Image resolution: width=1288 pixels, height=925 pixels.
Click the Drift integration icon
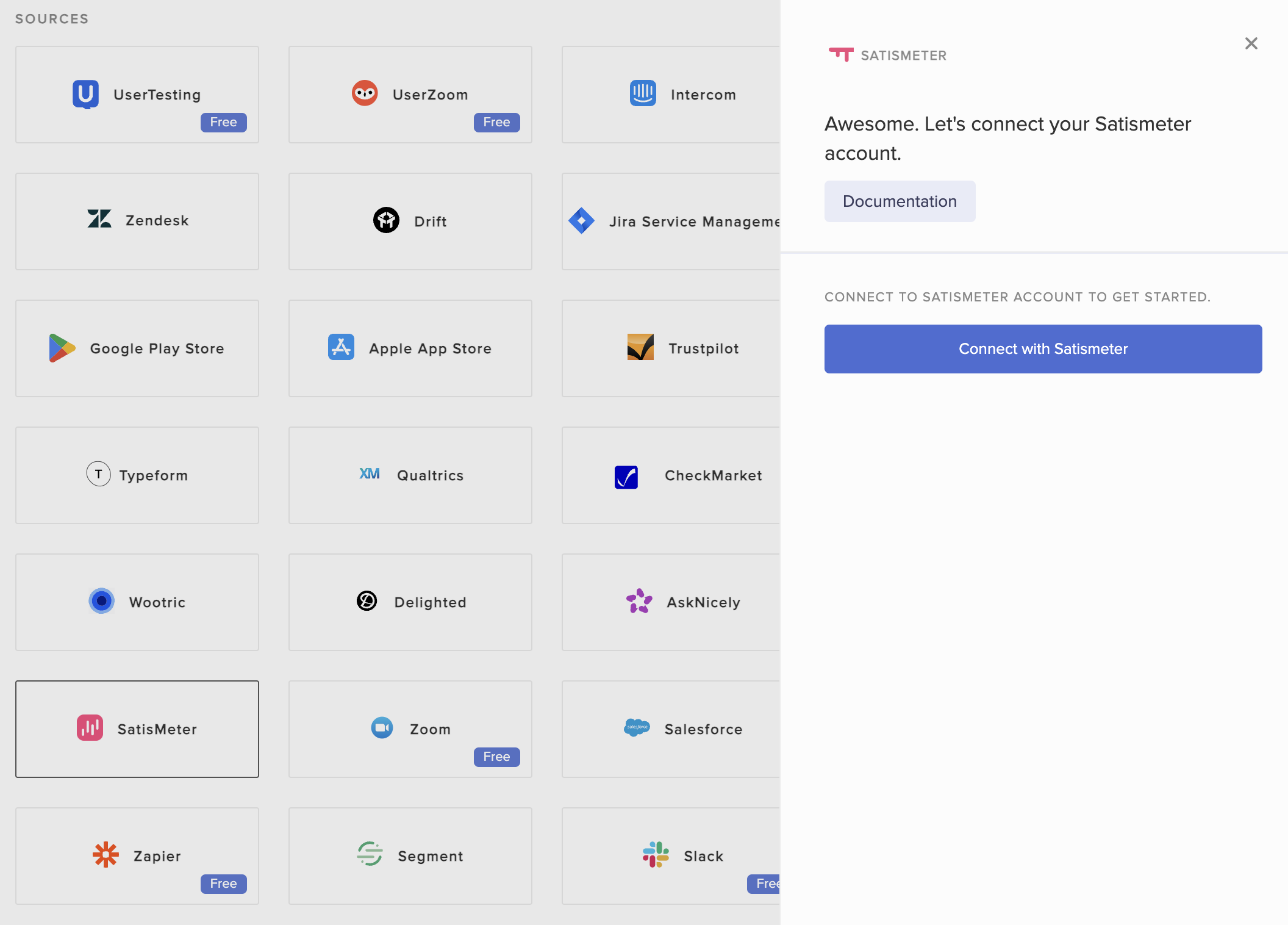(385, 221)
